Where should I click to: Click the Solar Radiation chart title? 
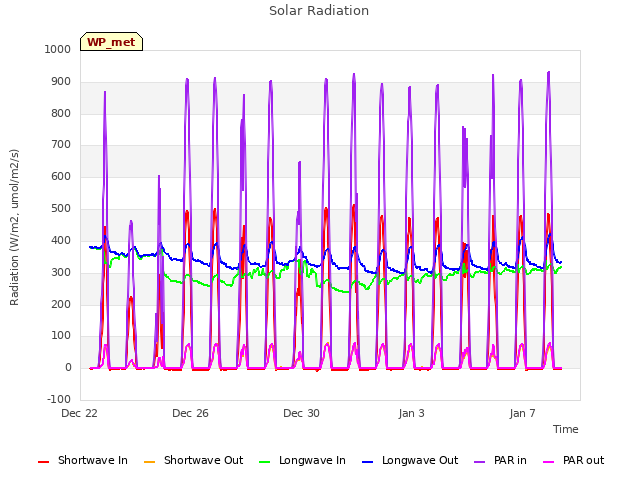tap(319, 11)
